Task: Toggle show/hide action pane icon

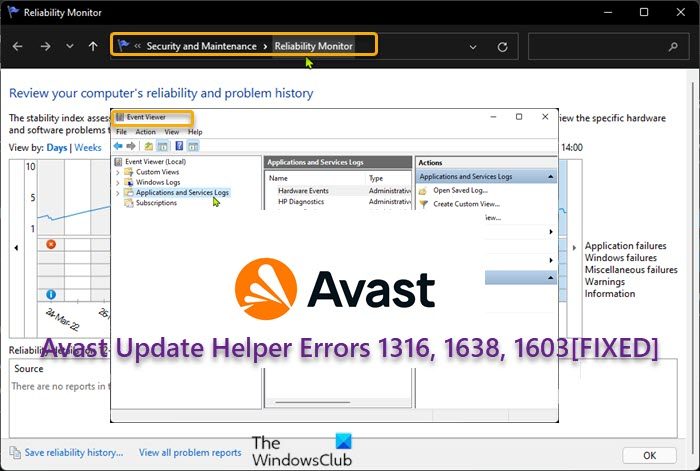Action: pyautogui.click(x=193, y=146)
